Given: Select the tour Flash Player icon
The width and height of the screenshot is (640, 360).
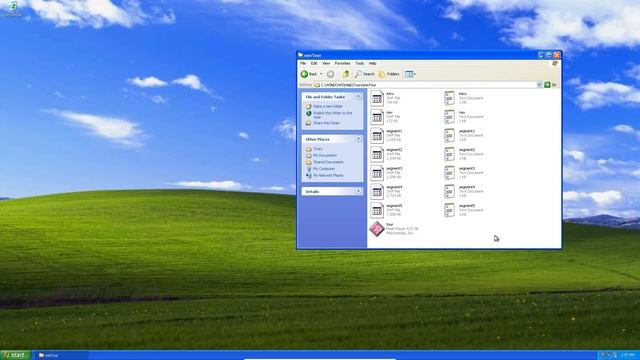Looking at the screenshot, I should pos(377,229).
